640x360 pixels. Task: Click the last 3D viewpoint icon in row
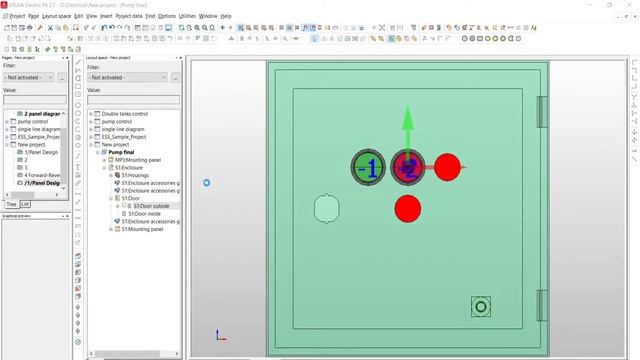click(519, 38)
